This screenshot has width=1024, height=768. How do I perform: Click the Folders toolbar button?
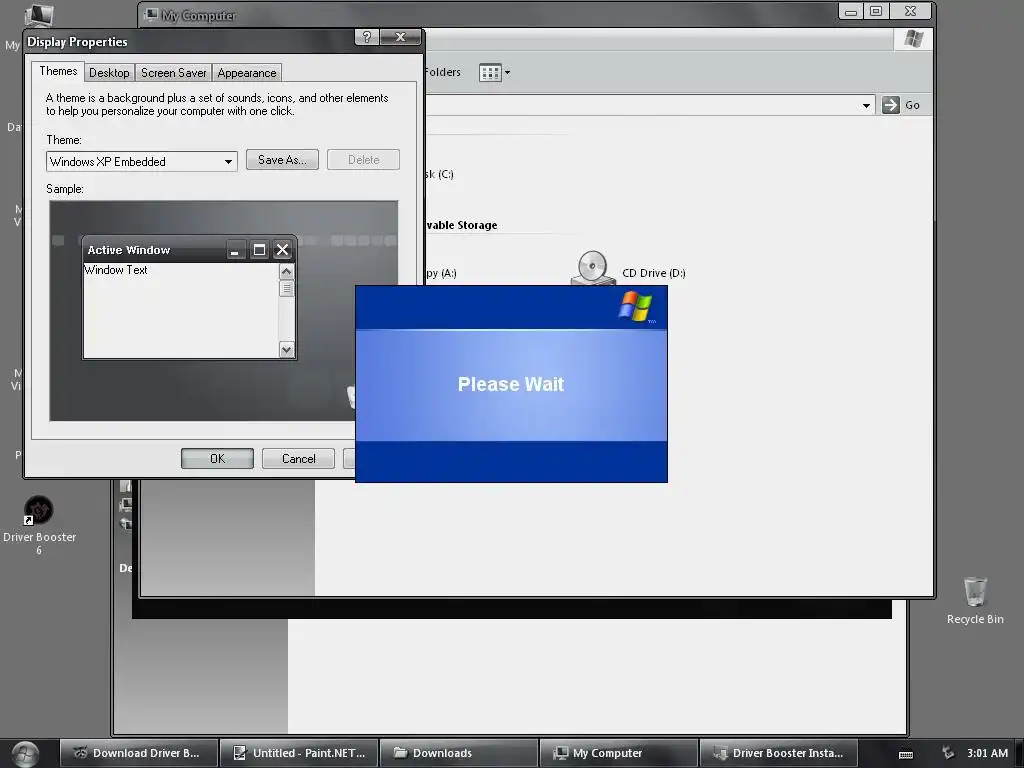pyautogui.click(x=442, y=72)
